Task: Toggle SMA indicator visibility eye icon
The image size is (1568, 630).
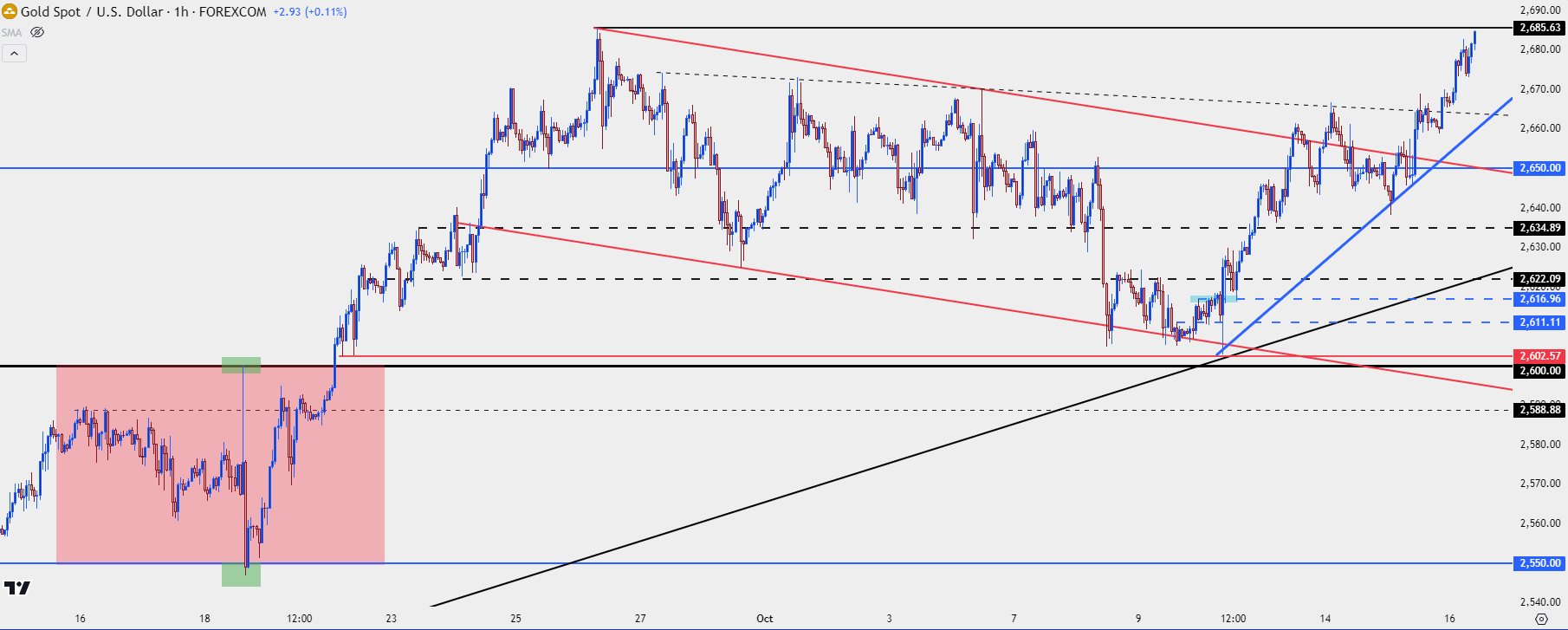Action: [x=36, y=32]
